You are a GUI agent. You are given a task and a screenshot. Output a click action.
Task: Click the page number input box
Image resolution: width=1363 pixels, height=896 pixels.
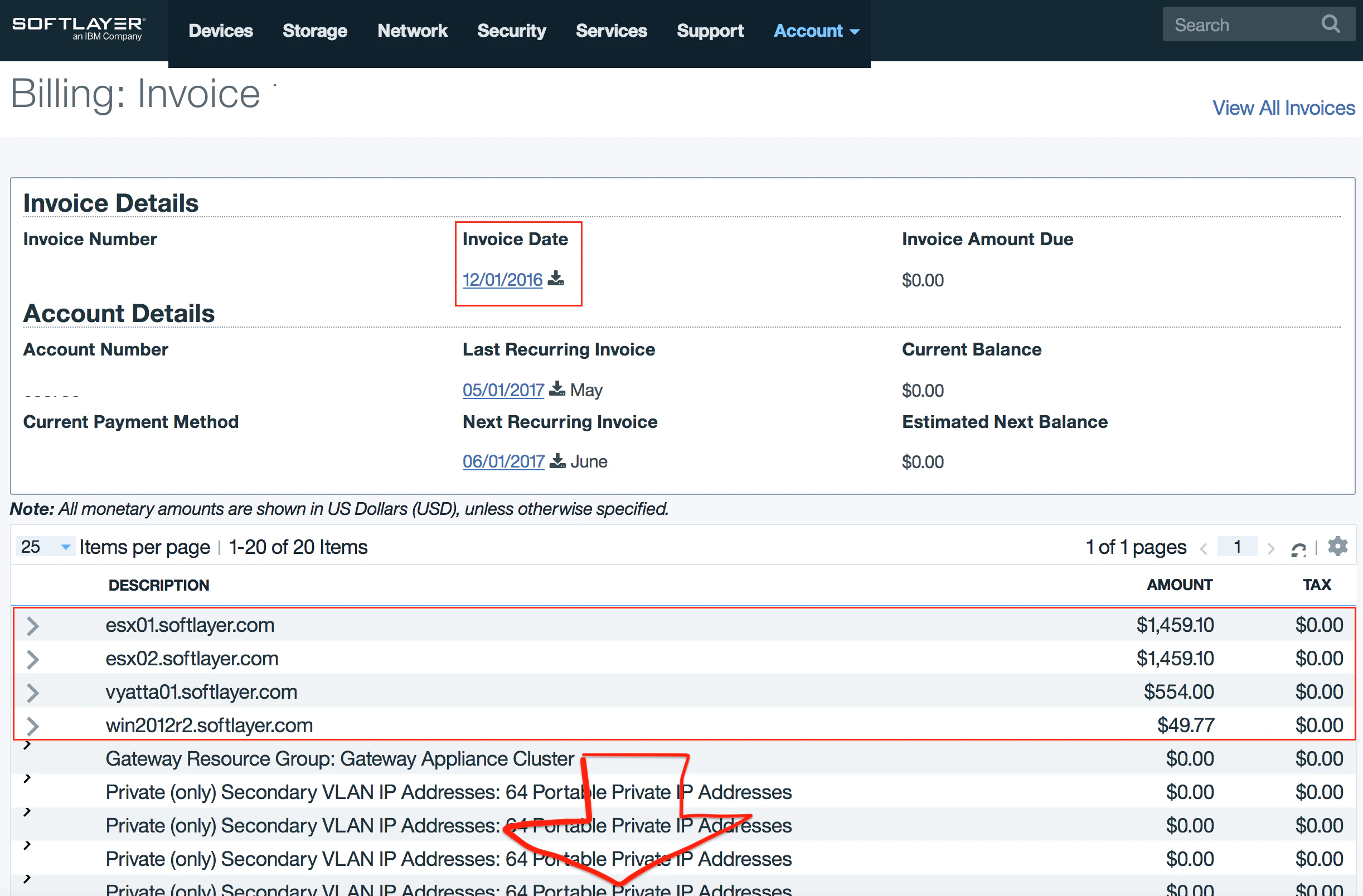(1237, 546)
